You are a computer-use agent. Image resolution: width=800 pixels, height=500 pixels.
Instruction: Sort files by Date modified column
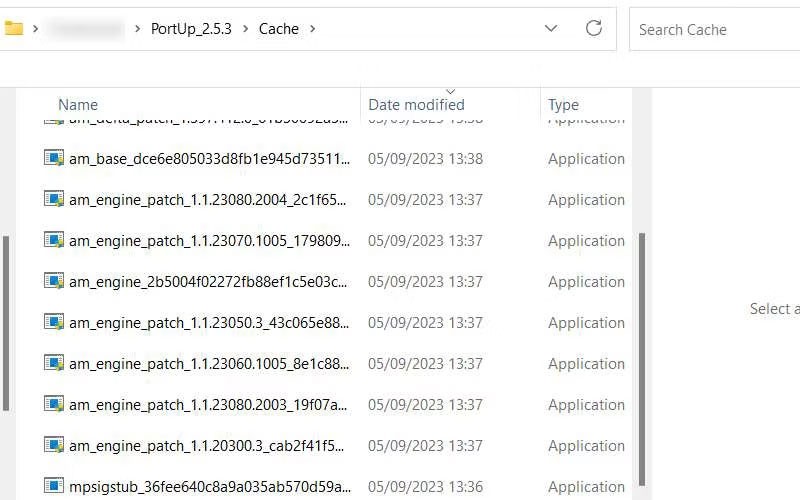(x=416, y=105)
